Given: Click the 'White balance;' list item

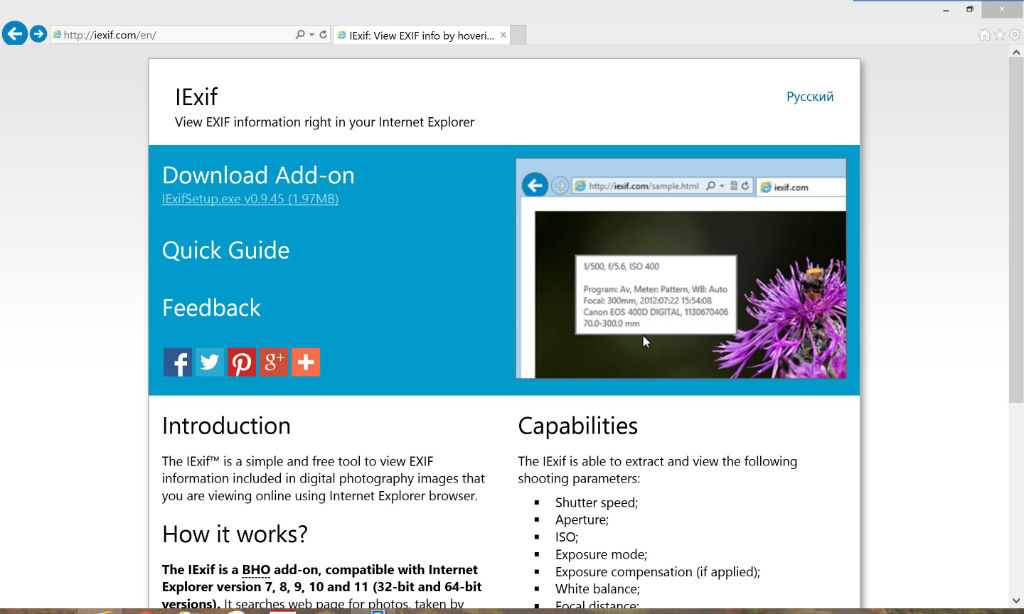Looking at the screenshot, I should [598, 589].
